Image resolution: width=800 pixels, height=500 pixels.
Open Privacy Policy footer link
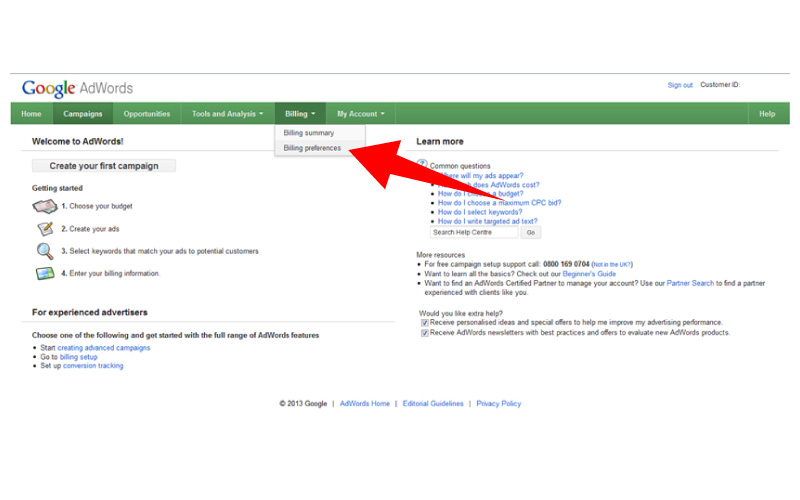pos(499,404)
